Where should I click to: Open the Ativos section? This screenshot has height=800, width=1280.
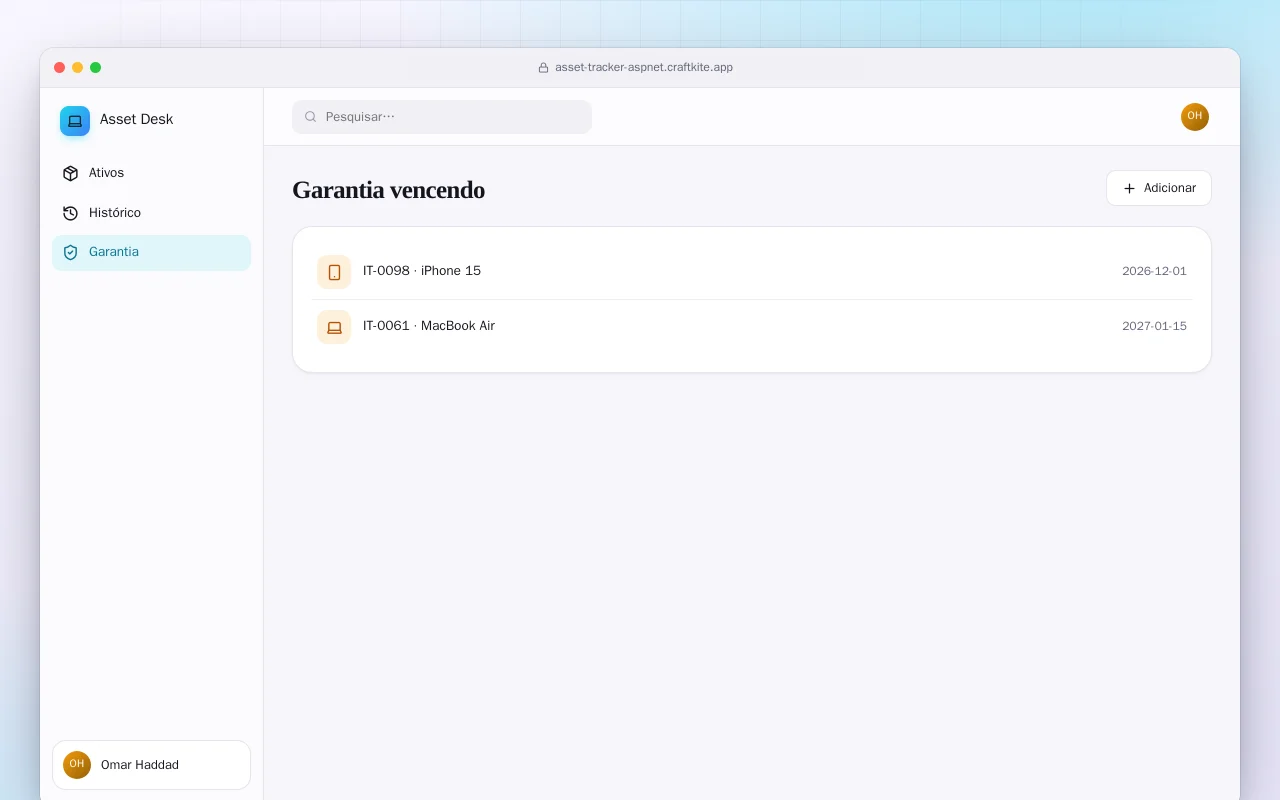pos(152,173)
